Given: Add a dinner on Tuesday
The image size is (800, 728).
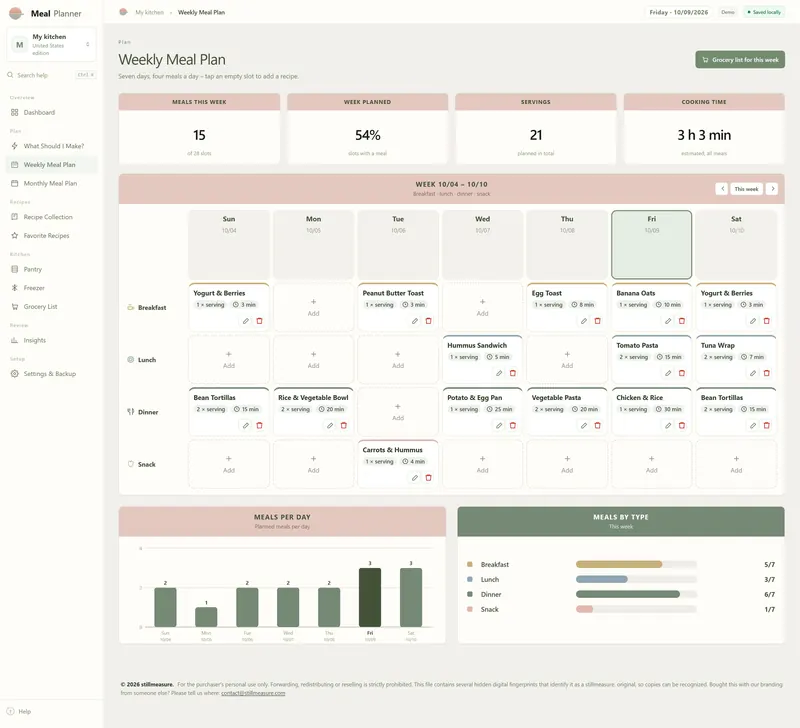Looking at the screenshot, I should click(x=398, y=412).
